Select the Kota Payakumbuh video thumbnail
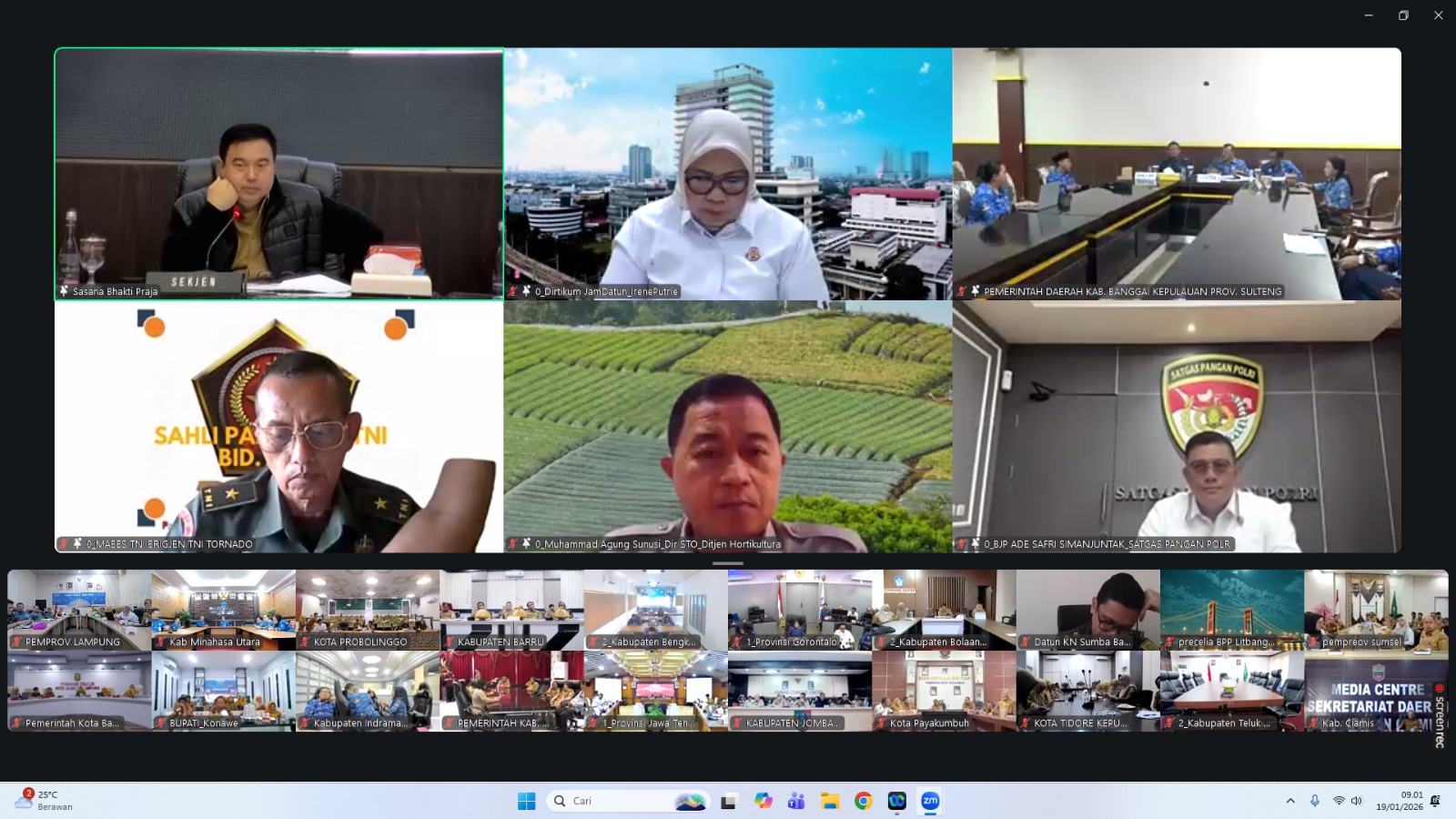The width and height of the screenshot is (1456, 819). 944,689
